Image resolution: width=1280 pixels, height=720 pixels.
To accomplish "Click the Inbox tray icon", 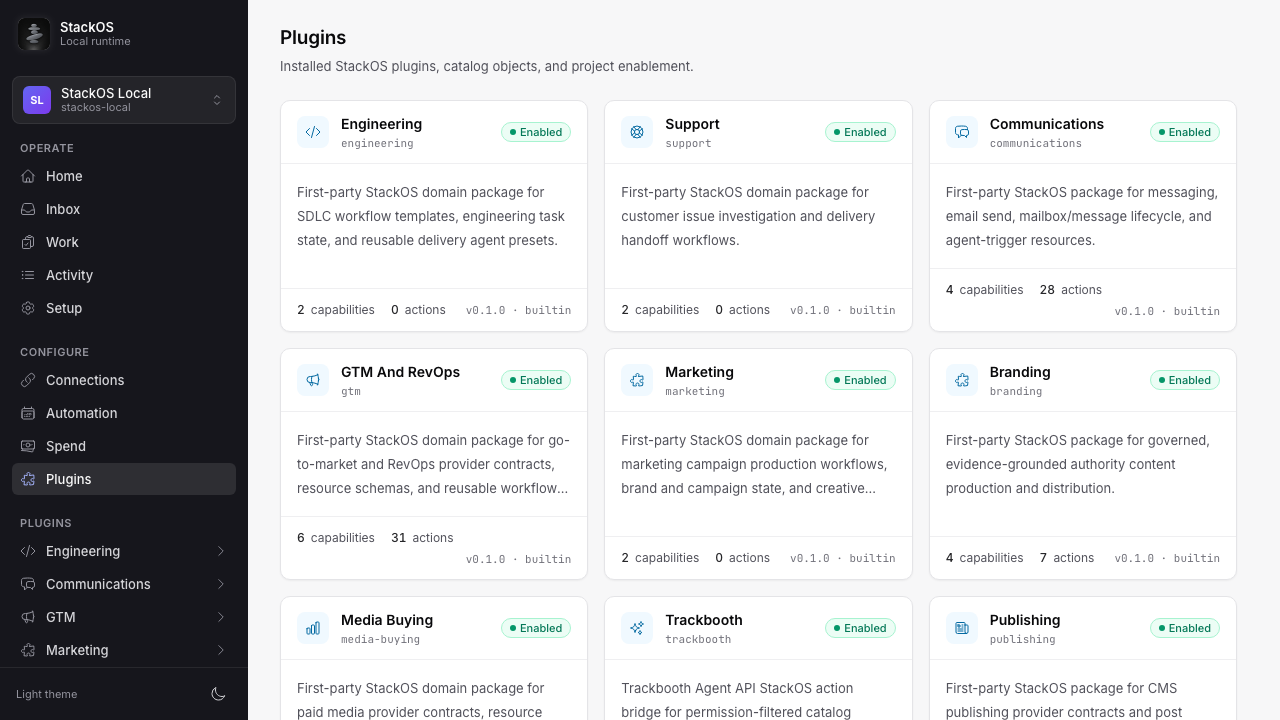I will tap(28, 209).
